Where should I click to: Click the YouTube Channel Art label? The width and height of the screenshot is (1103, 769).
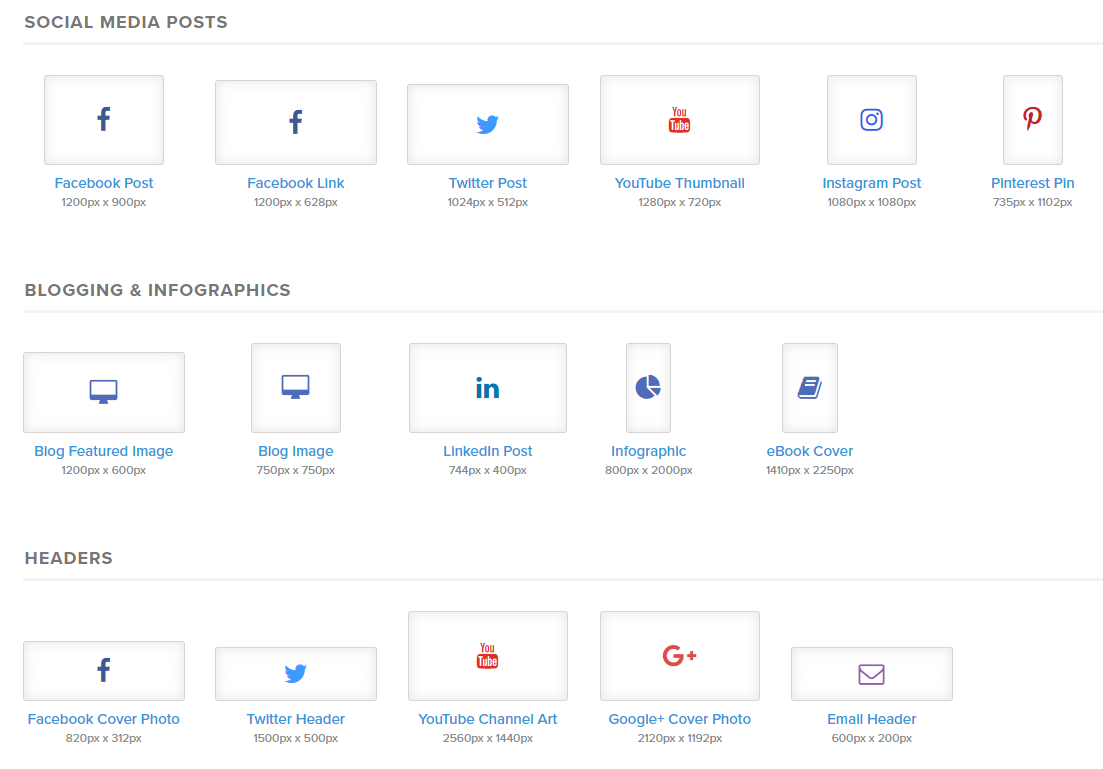[x=487, y=719]
